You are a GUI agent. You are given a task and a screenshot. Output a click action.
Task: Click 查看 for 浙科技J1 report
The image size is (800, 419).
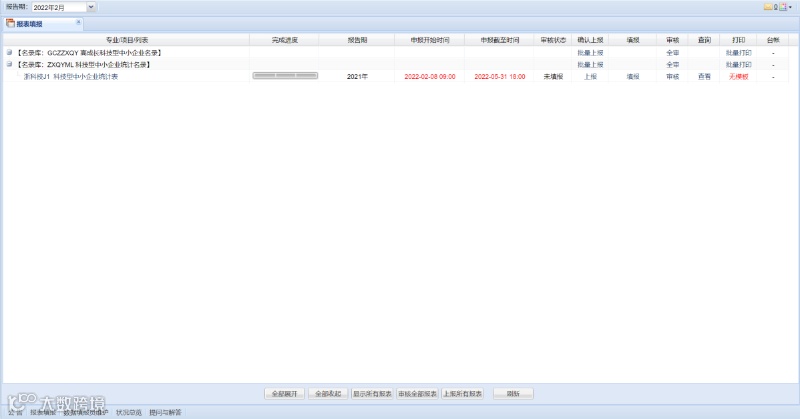tap(704, 77)
